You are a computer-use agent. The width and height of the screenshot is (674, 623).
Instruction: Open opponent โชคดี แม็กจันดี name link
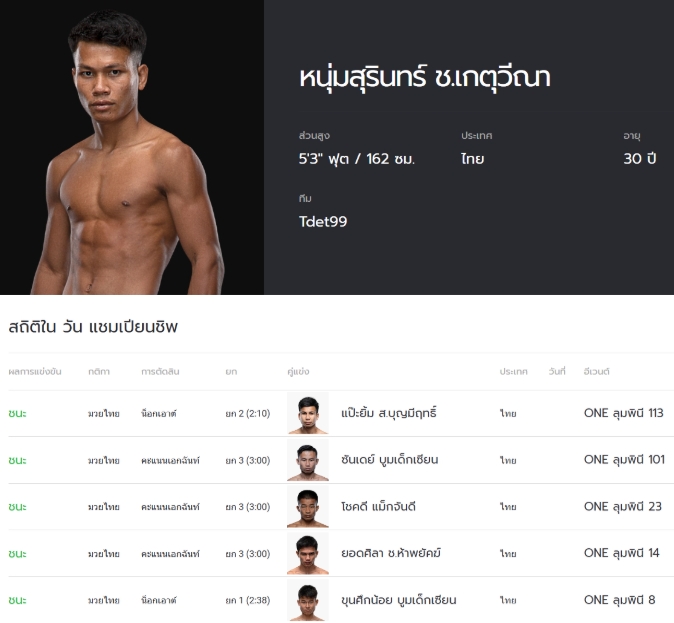[x=378, y=507]
